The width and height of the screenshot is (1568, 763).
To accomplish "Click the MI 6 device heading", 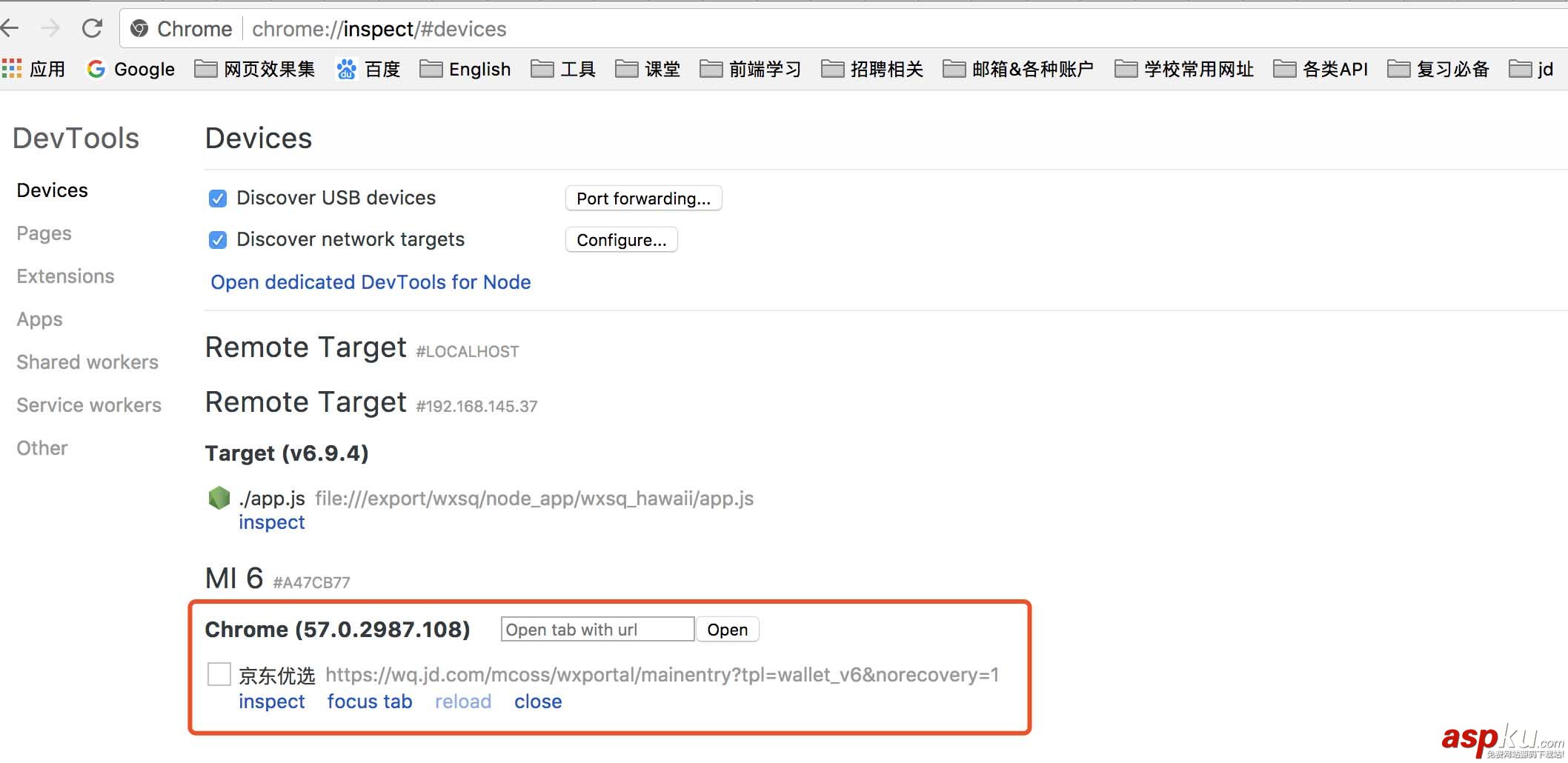I will click(x=234, y=579).
